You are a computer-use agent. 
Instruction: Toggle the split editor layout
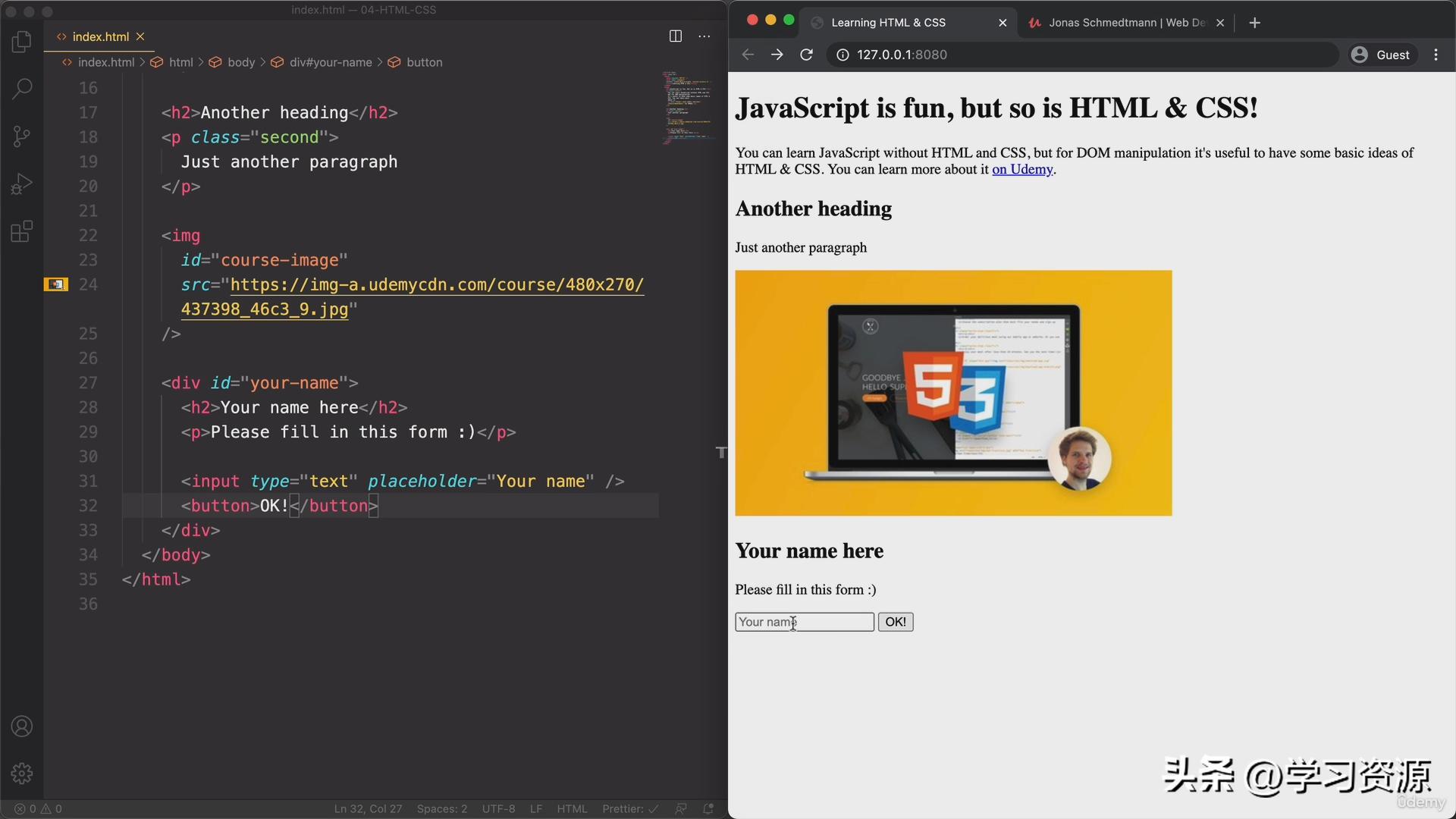(x=674, y=36)
